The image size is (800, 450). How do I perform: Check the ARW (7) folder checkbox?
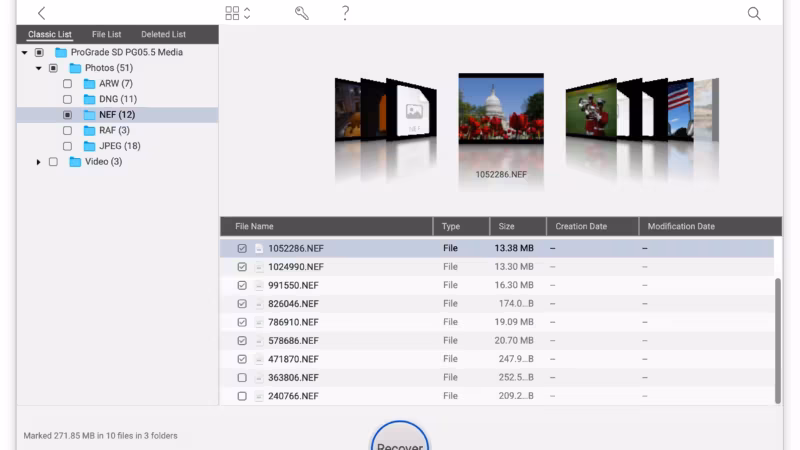pyautogui.click(x=67, y=84)
